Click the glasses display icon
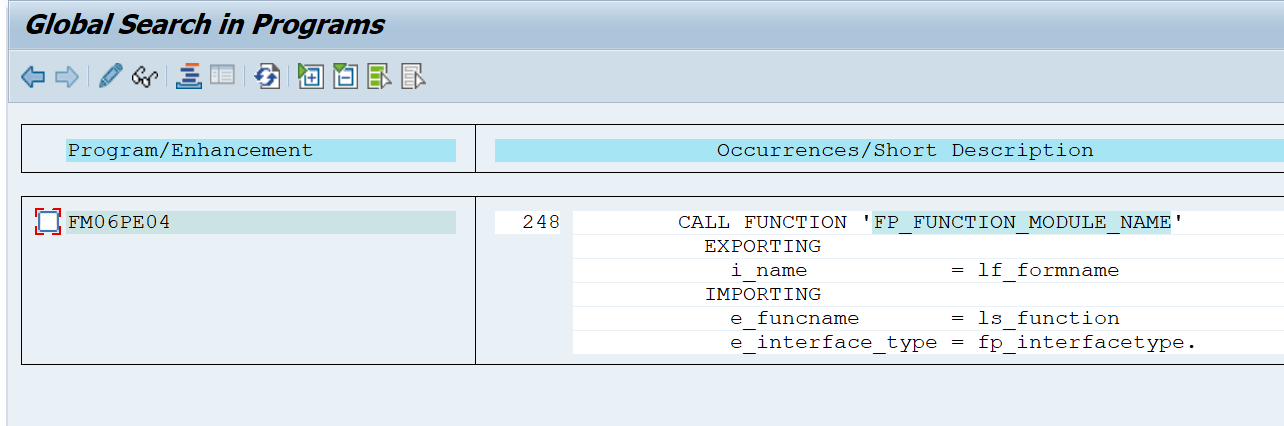Screen dimensions: 1284x426 tap(145, 77)
